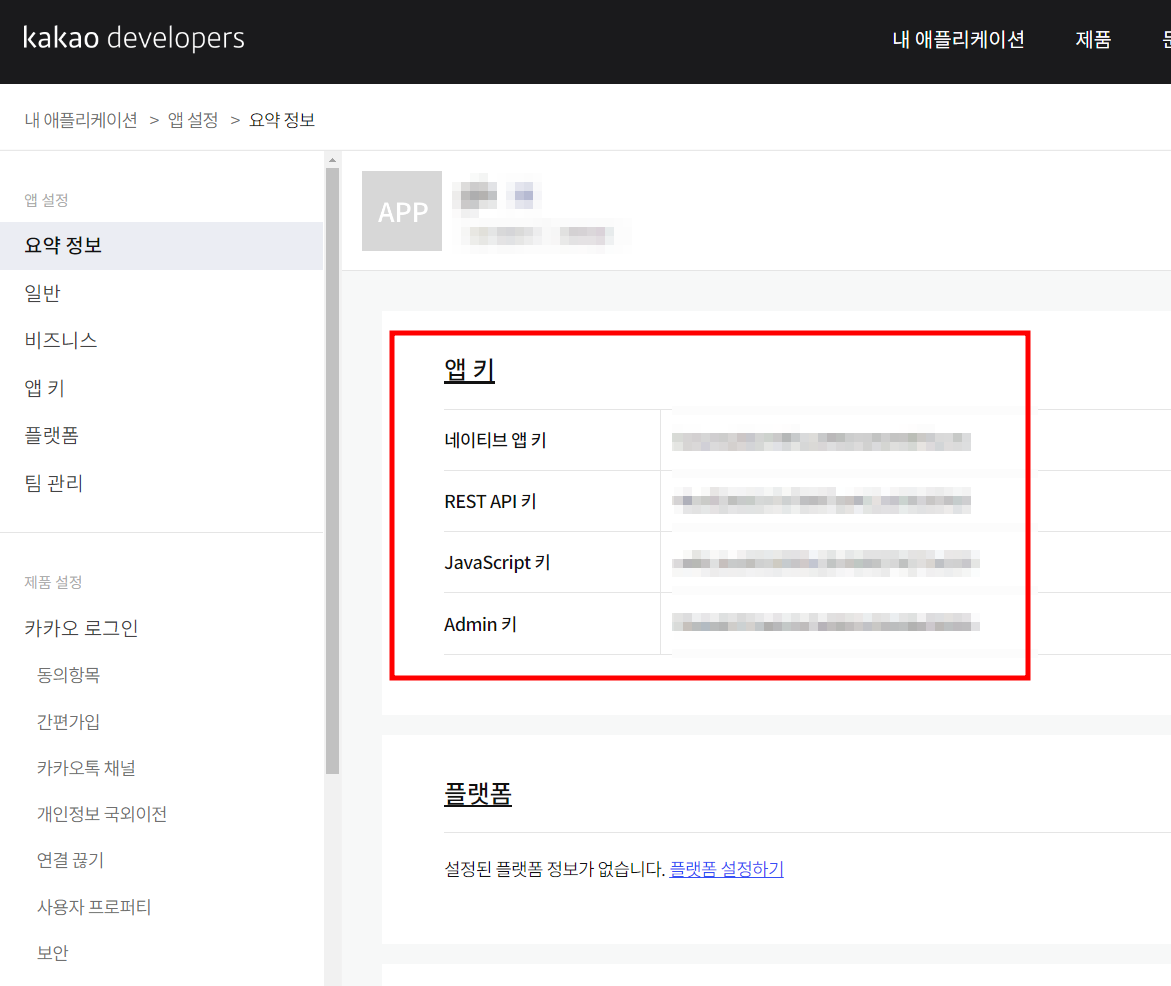The height and width of the screenshot is (986, 1171).
Task: Click the sidebar vertical scrollbar thumb
Action: 332,471
